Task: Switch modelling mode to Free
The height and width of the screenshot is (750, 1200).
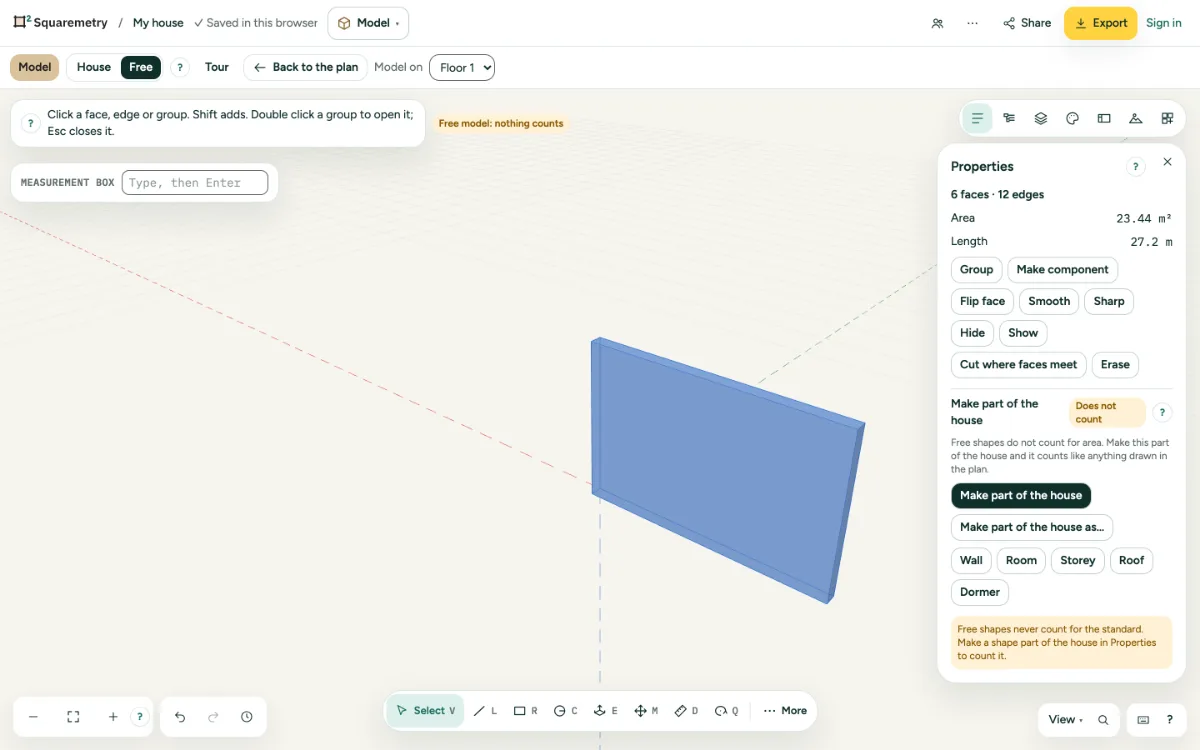Action: coord(141,67)
